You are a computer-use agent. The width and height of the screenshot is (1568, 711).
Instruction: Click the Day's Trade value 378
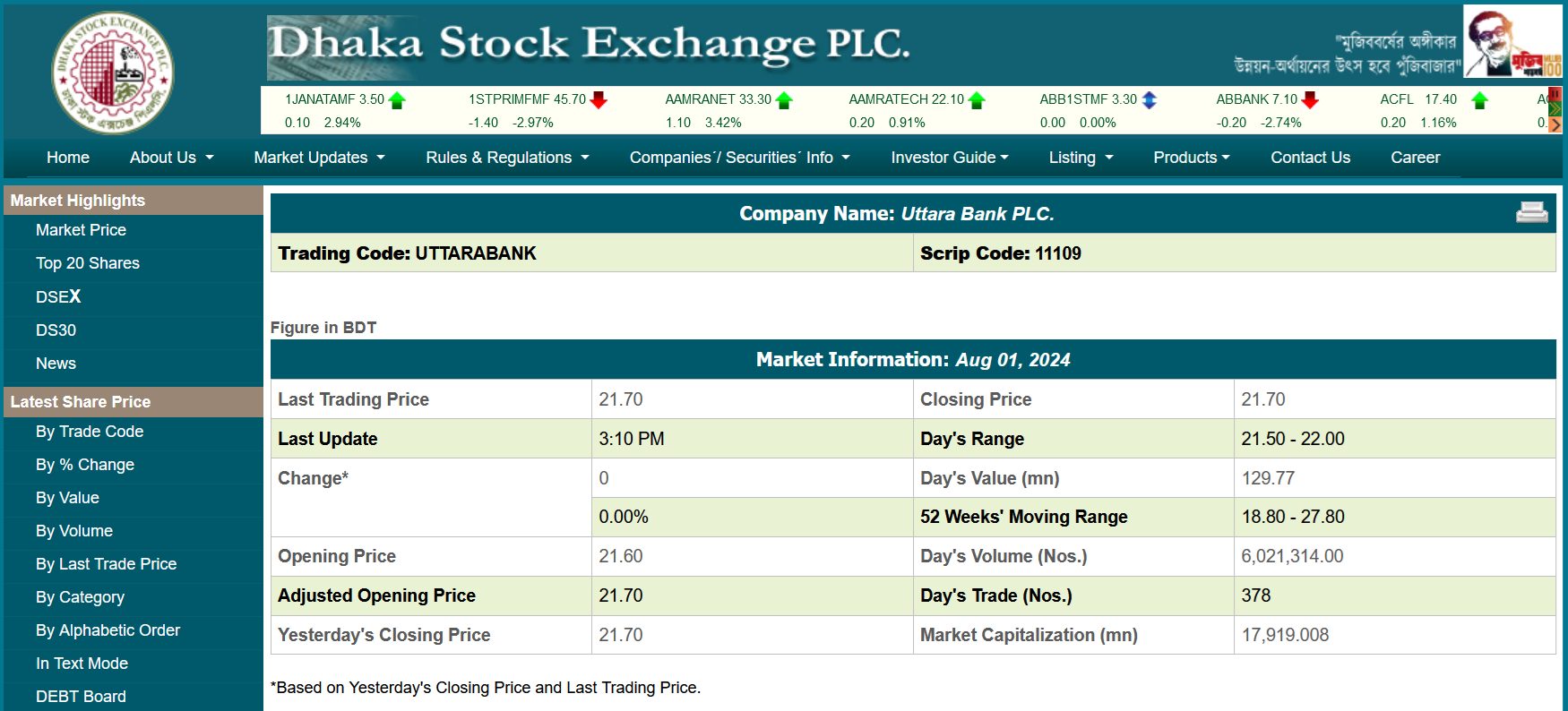(x=1256, y=595)
